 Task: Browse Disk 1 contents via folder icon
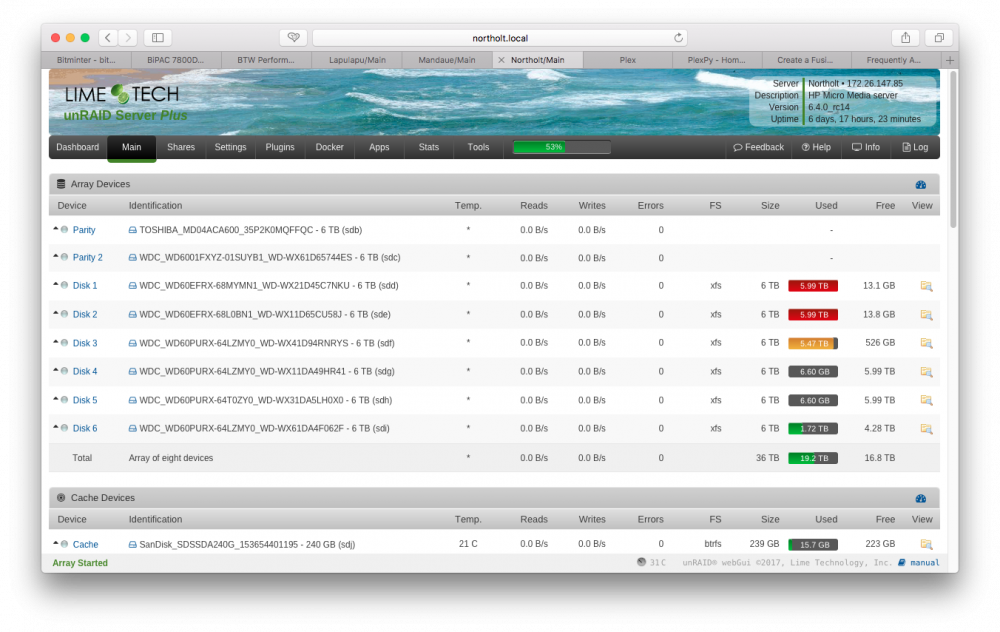(x=926, y=286)
